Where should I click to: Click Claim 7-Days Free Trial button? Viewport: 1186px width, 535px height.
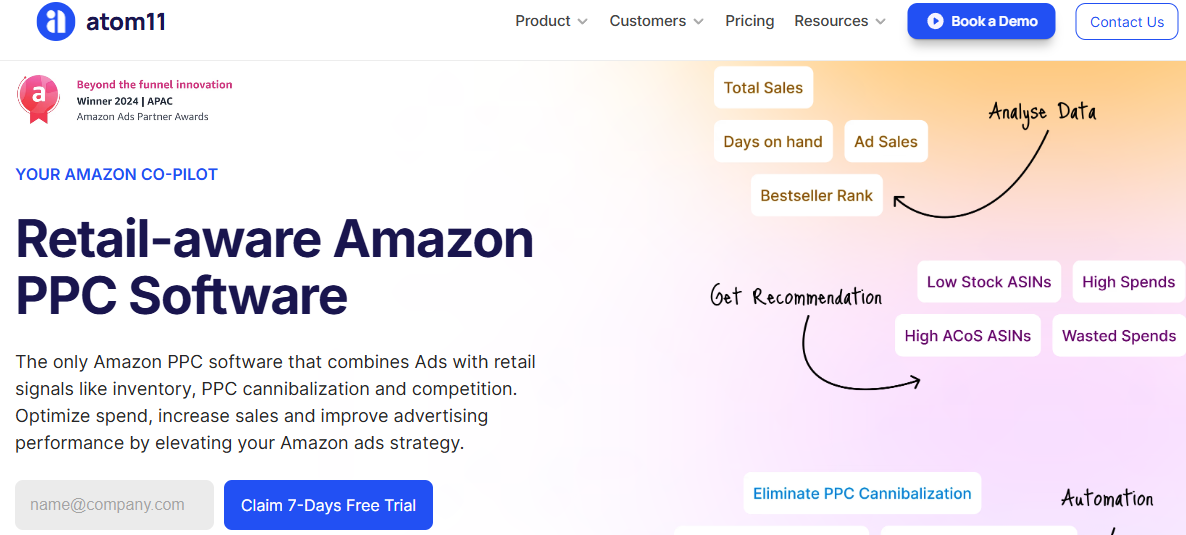point(328,505)
